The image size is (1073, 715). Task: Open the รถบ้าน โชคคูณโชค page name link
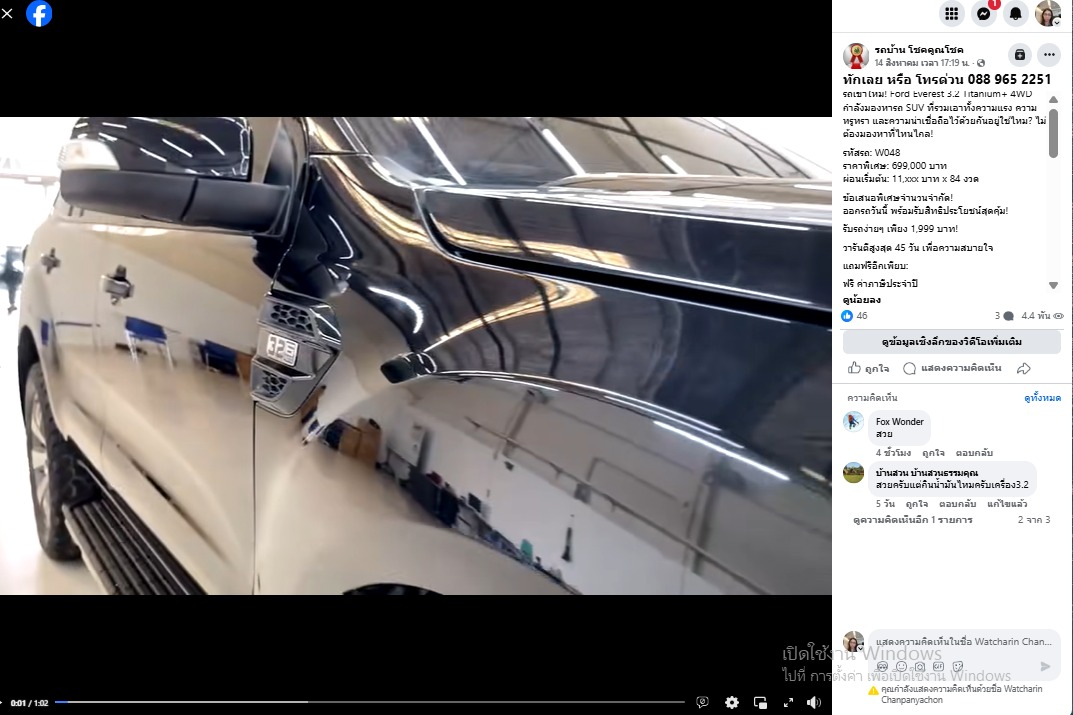[x=918, y=50]
